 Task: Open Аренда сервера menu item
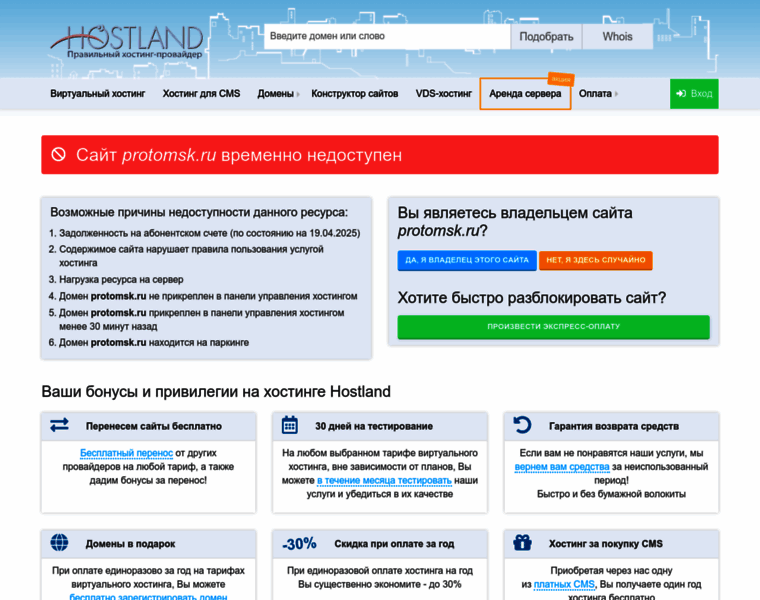(525, 94)
